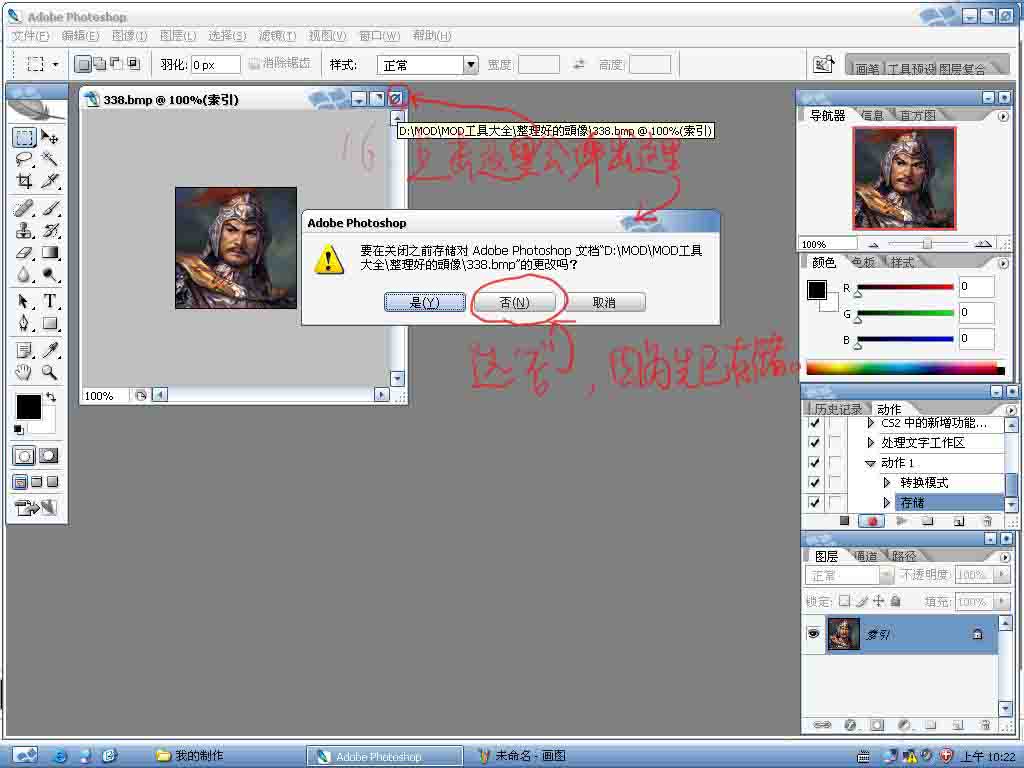Click 取消 to cancel closing

(604, 302)
